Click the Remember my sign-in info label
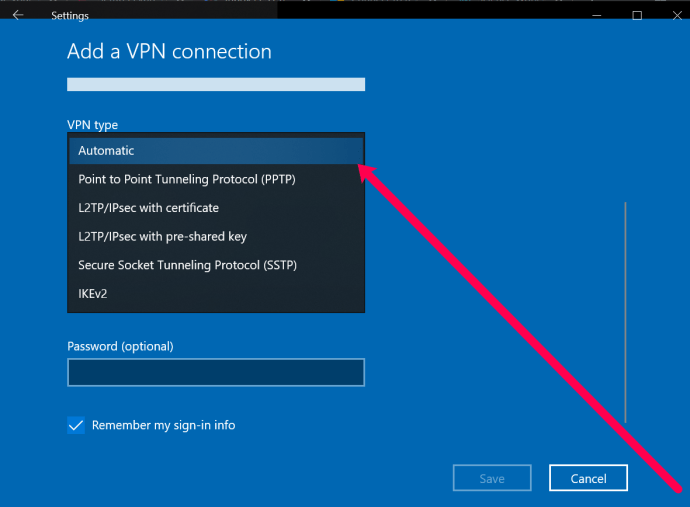This screenshot has height=507, width=690. [163, 426]
